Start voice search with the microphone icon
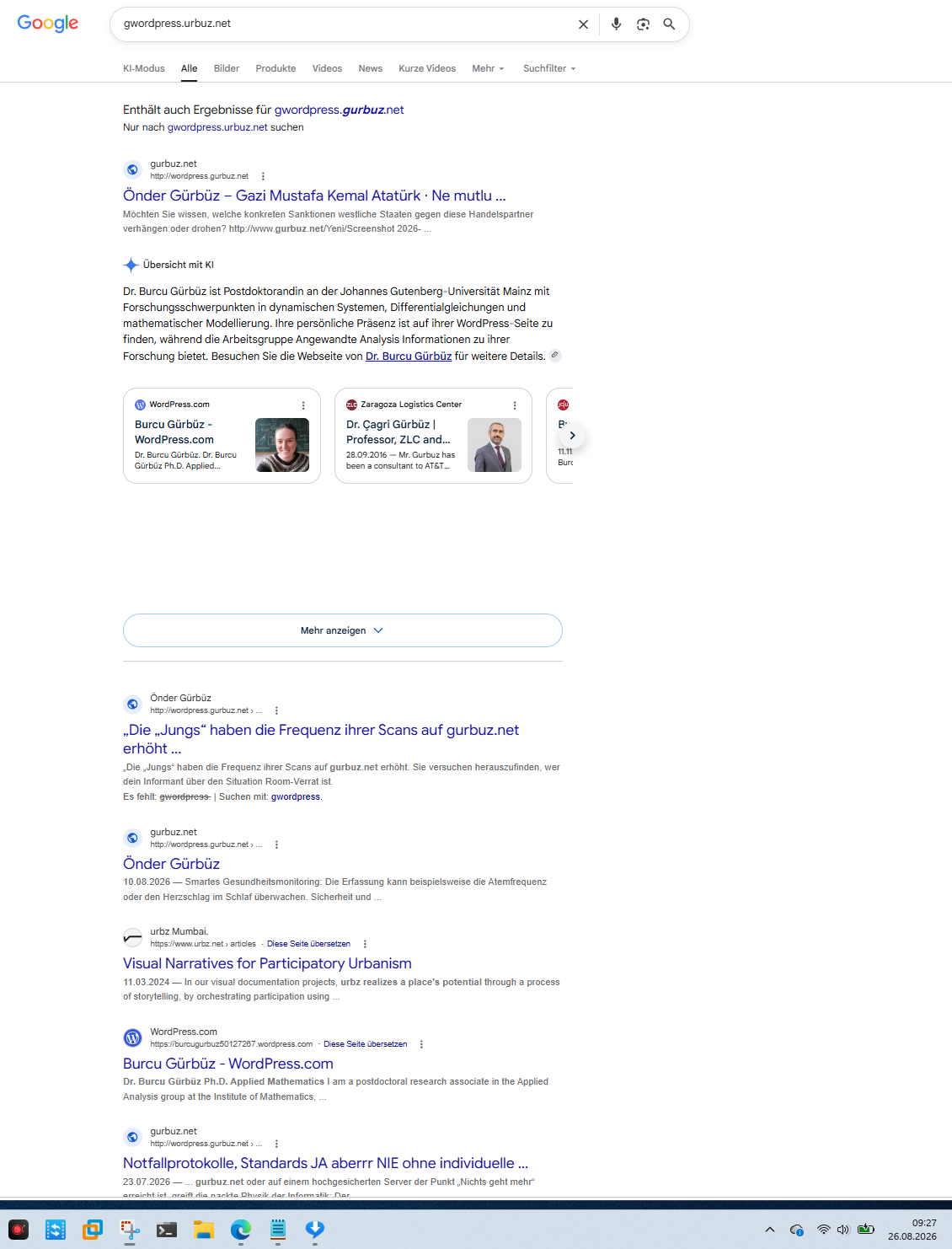Viewport: 952px width, 1249px height. pos(617,24)
